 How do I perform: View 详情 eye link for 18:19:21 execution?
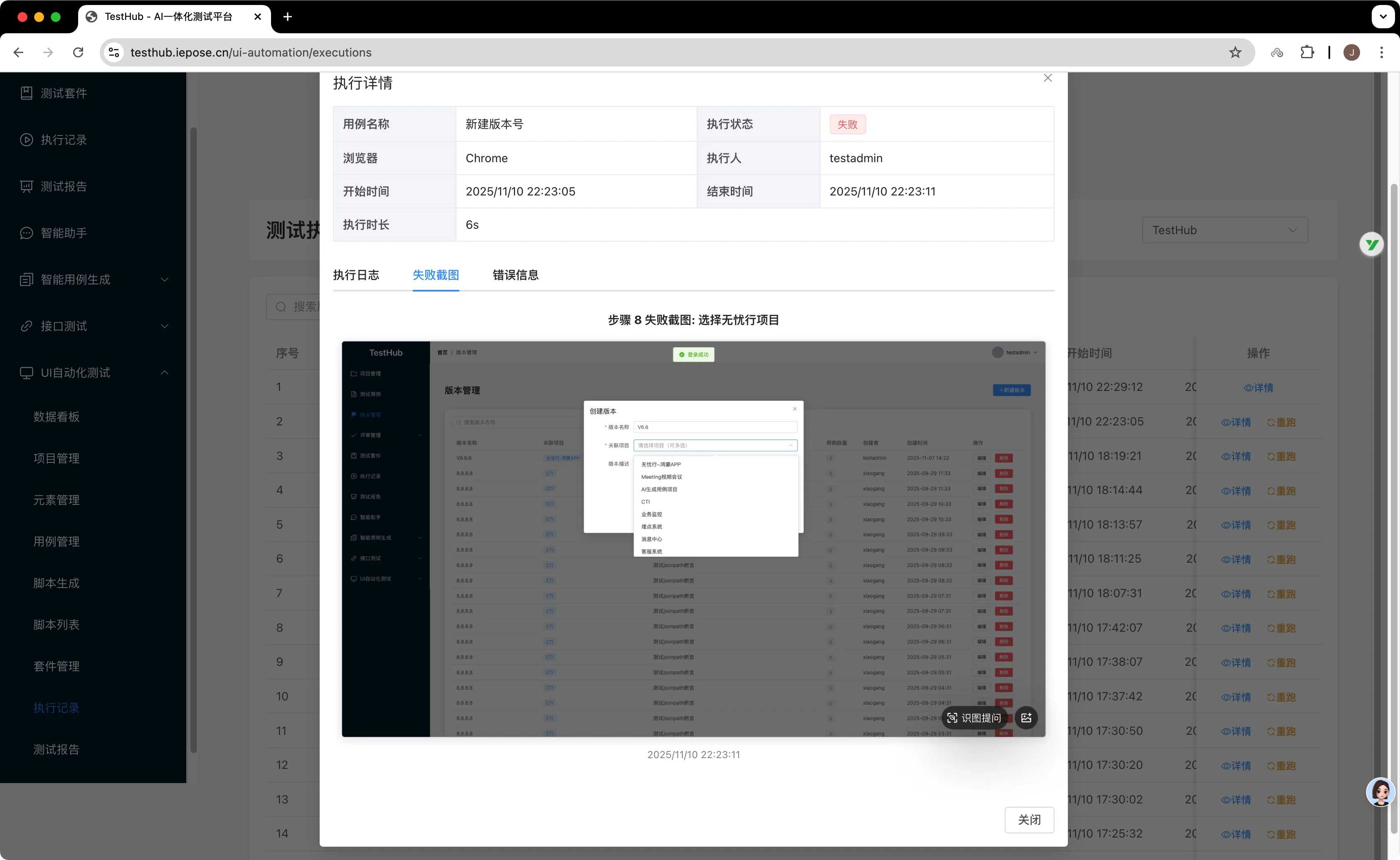[x=1236, y=456]
